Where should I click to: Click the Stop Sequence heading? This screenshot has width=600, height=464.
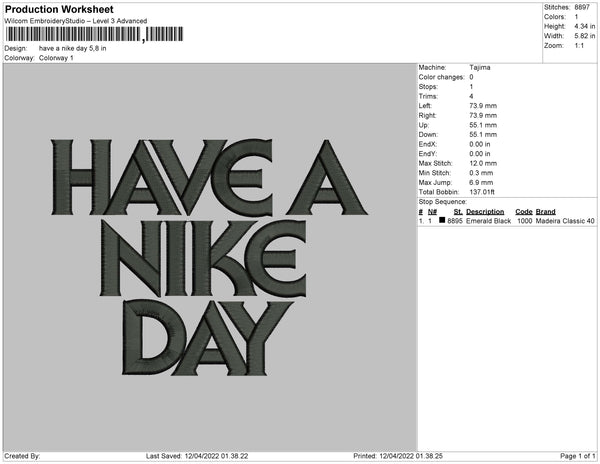coord(443,202)
